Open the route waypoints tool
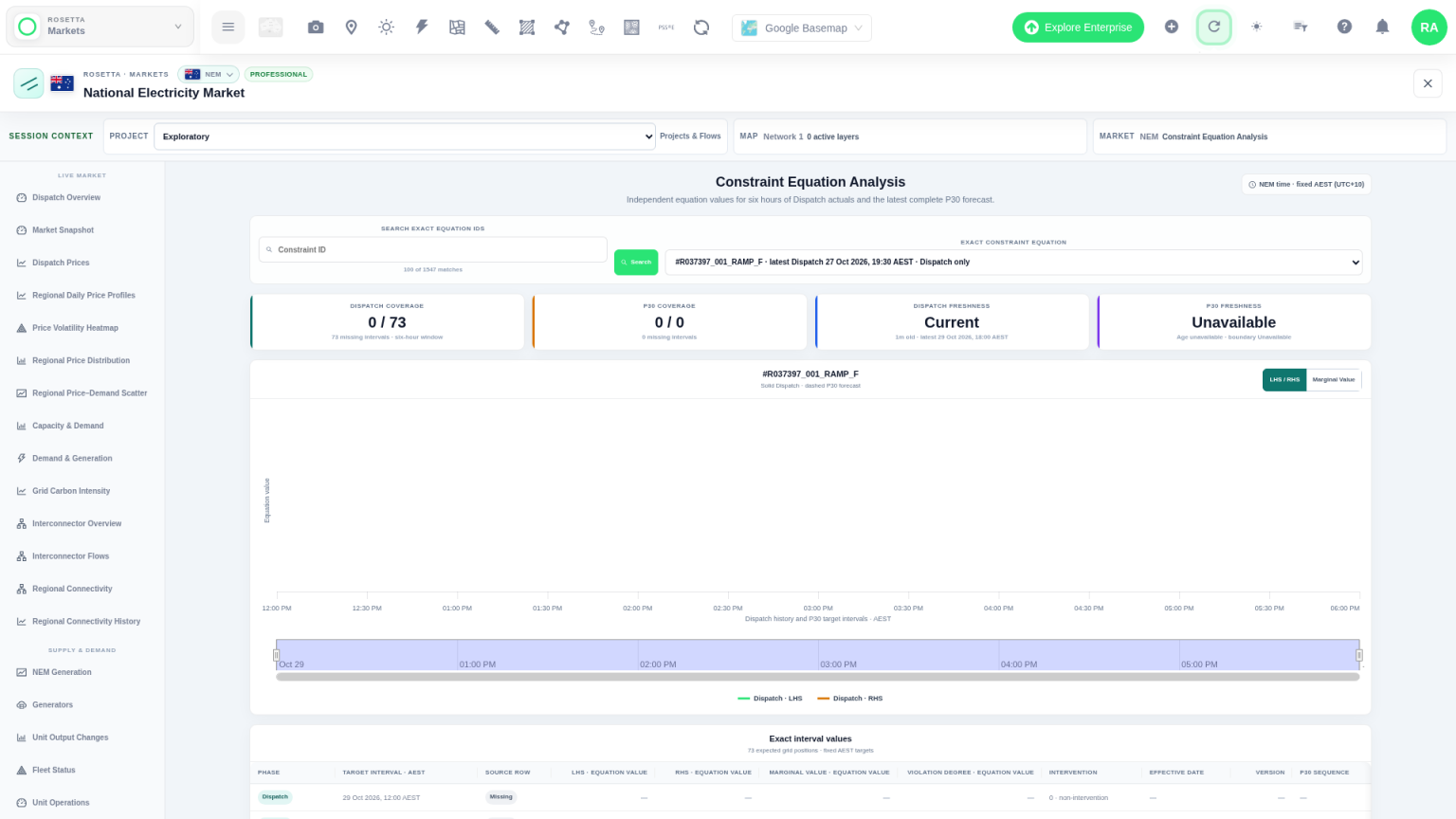This screenshot has width=1456, height=819. (596, 27)
